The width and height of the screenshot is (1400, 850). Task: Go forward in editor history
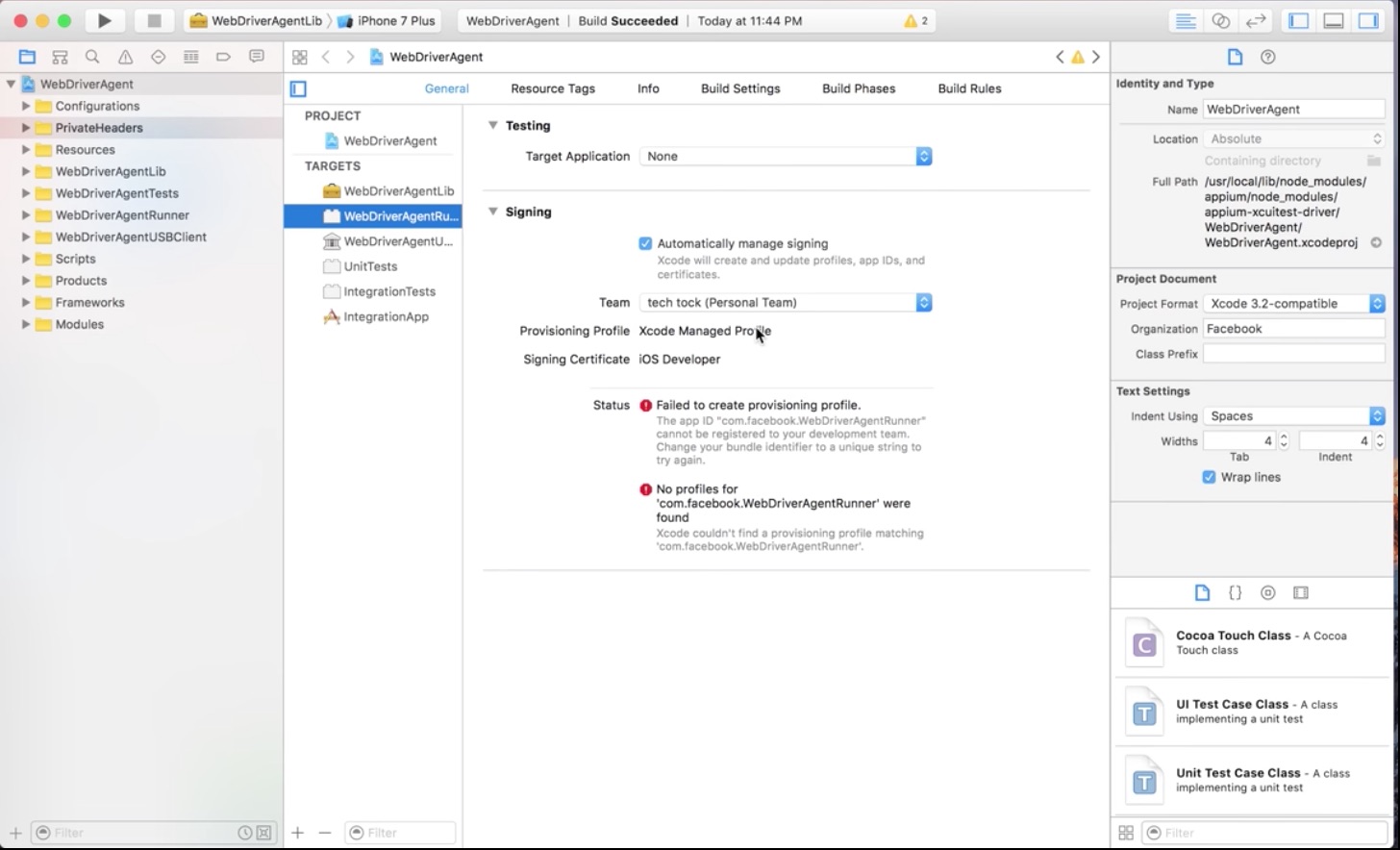(x=350, y=57)
